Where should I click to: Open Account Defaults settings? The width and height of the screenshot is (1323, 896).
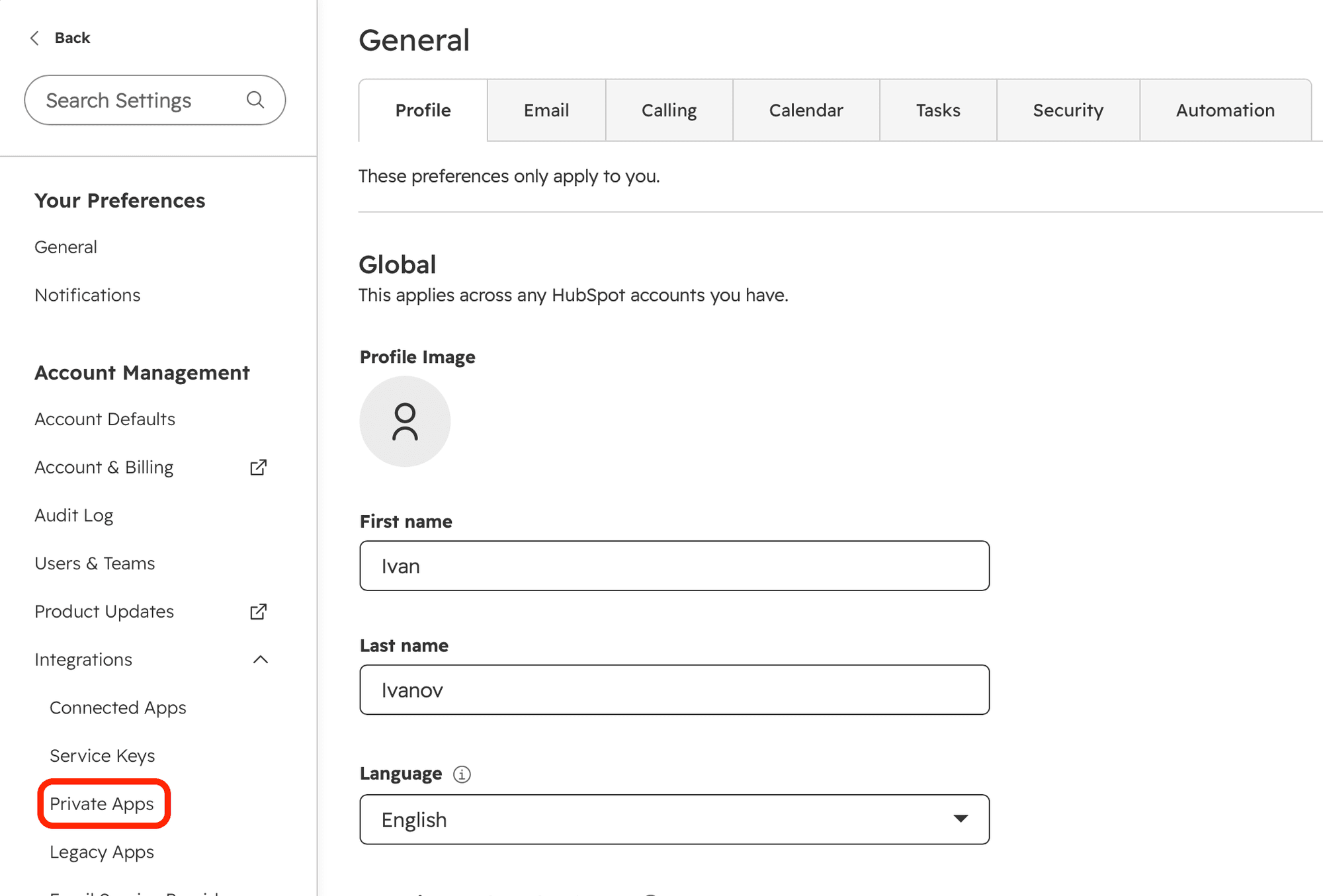pos(105,419)
